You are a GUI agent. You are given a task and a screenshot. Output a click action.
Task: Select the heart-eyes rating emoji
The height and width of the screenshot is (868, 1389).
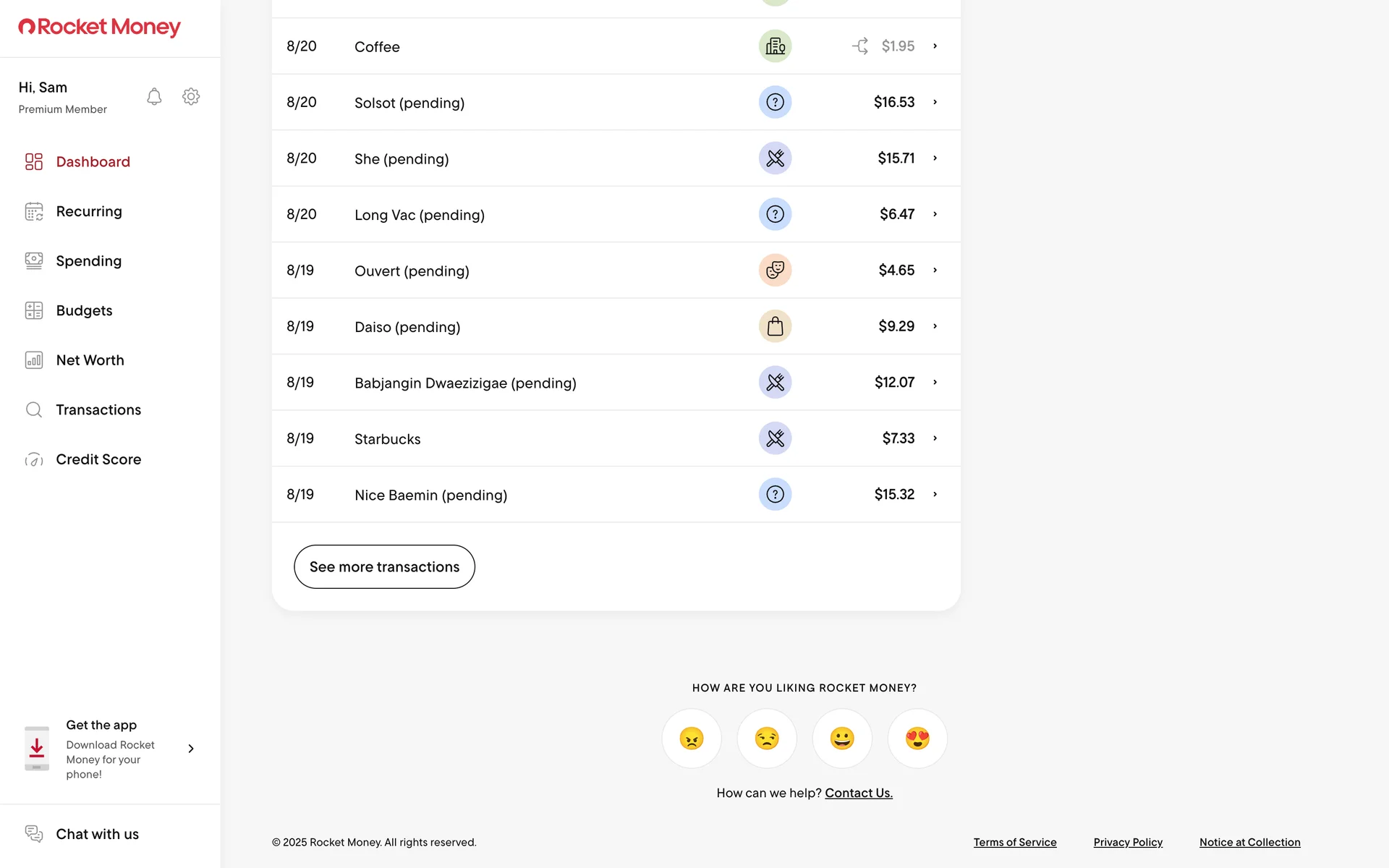coord(917,739)
